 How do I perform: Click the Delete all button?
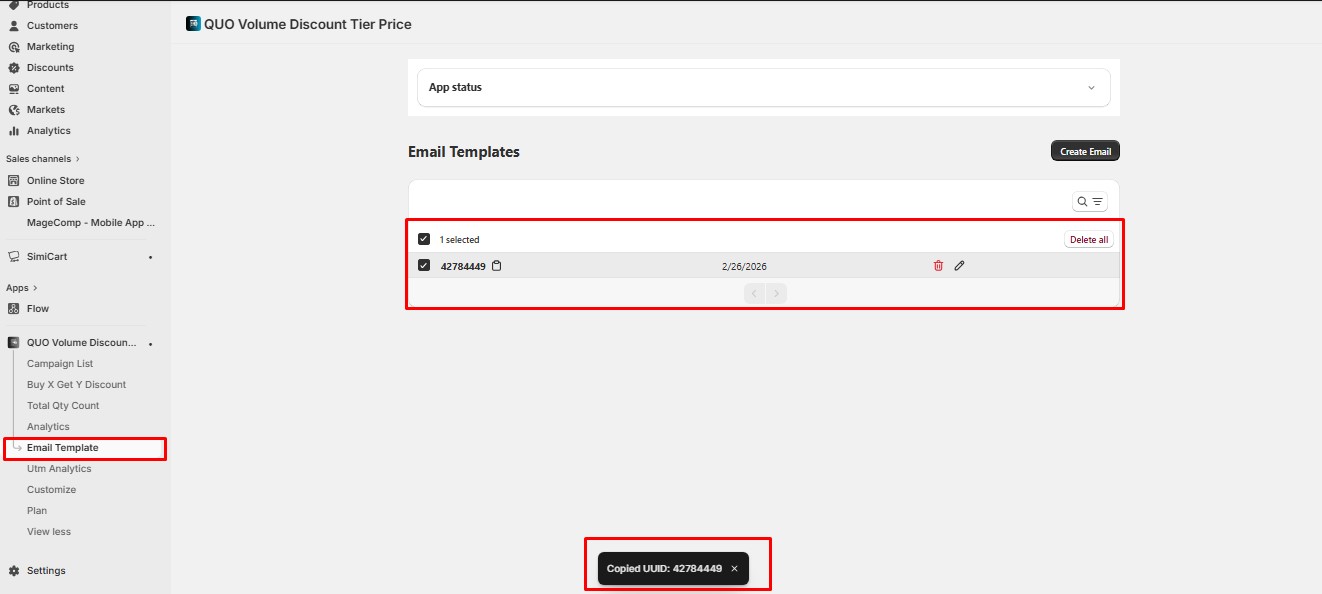coord(1088,240)
